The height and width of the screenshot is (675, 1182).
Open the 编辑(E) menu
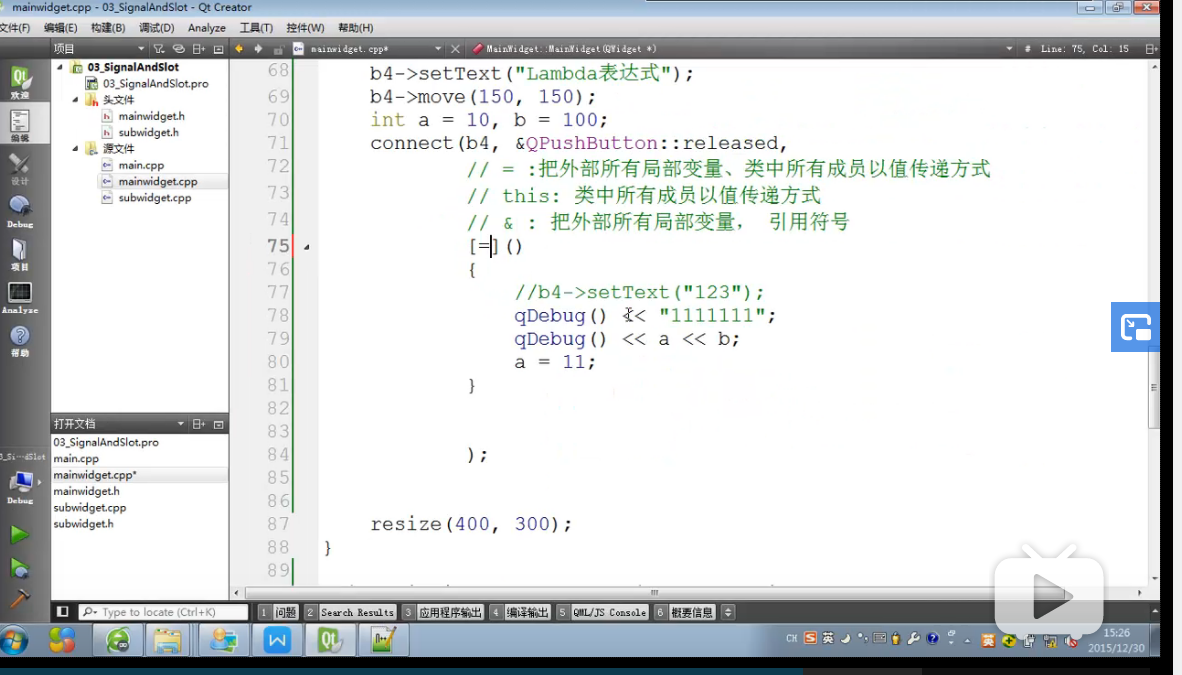[60, 27]
